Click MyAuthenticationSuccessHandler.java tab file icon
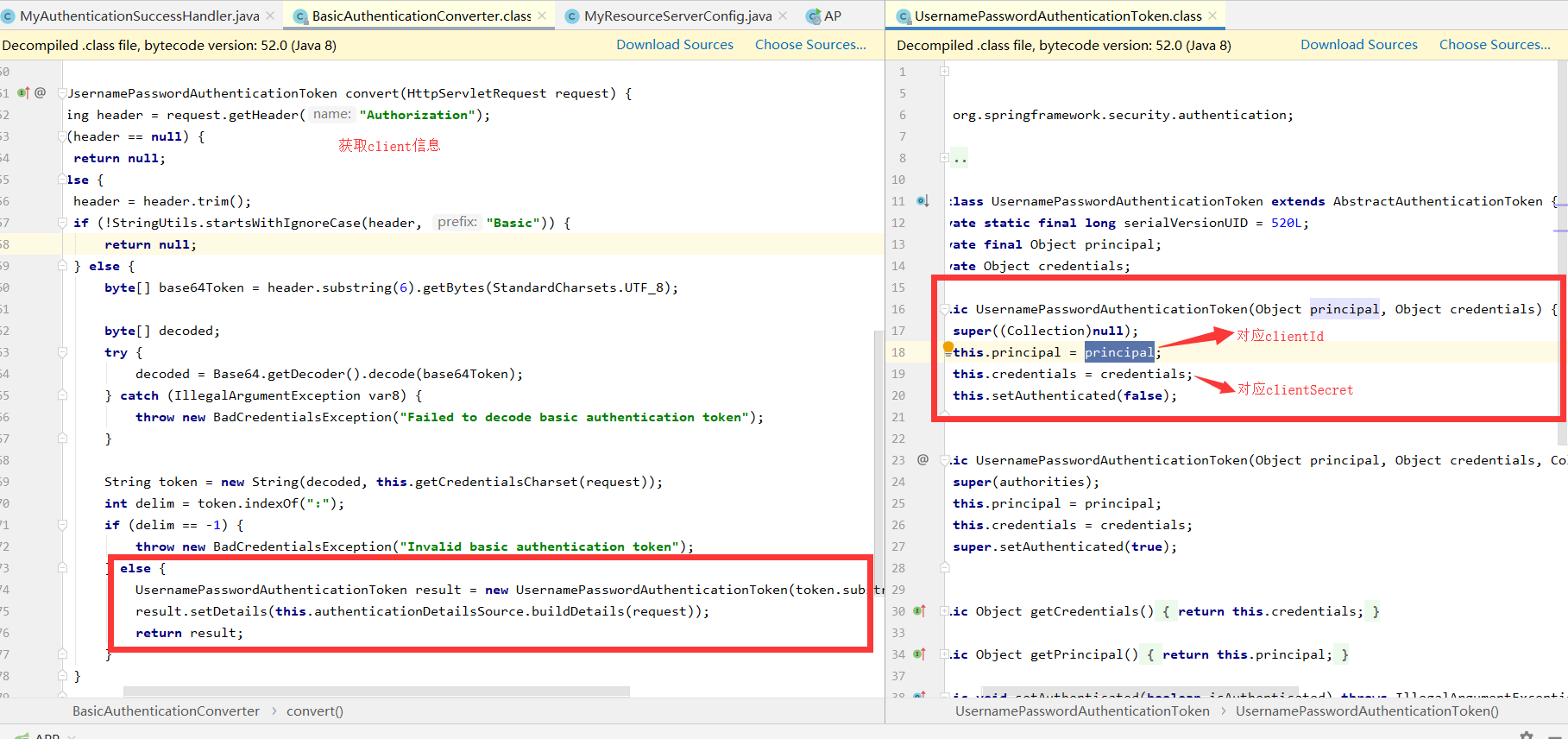Image resolution: width=1568 pixels, height=739 pixels. click(9, 16)
